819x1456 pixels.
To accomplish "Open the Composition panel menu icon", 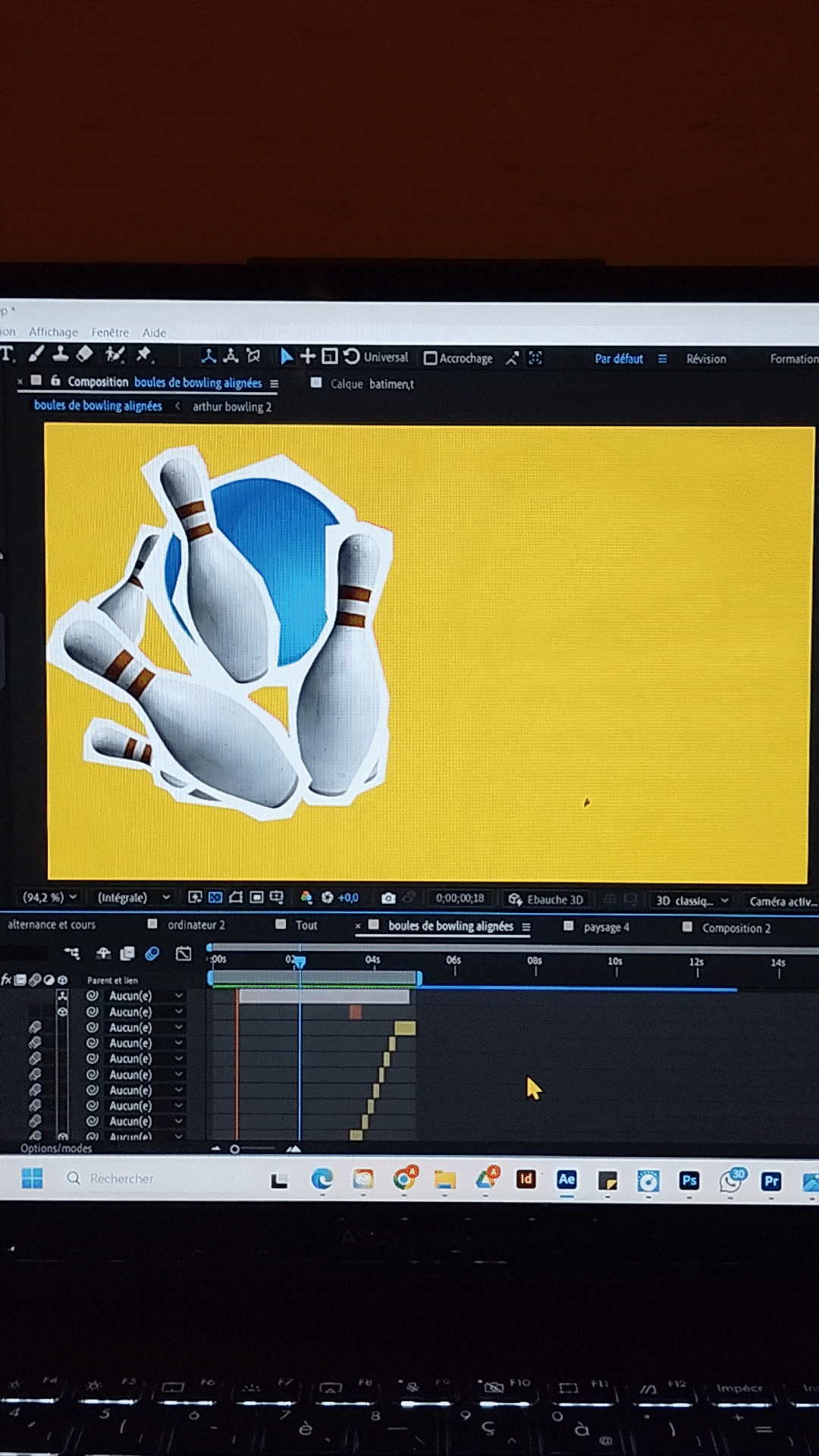I will [x=275, y=384].
